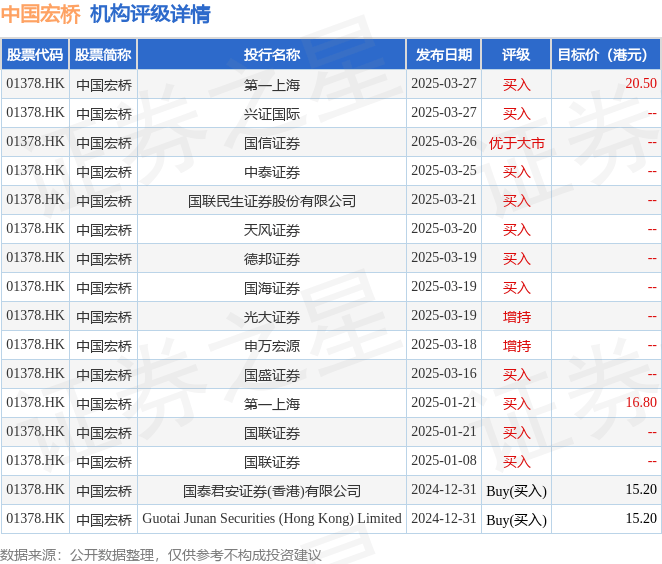Viewport: 662px width, 564px height.
Task: Click Buy(买入) in Guotai Junan English row
Action: coord(516,520)
